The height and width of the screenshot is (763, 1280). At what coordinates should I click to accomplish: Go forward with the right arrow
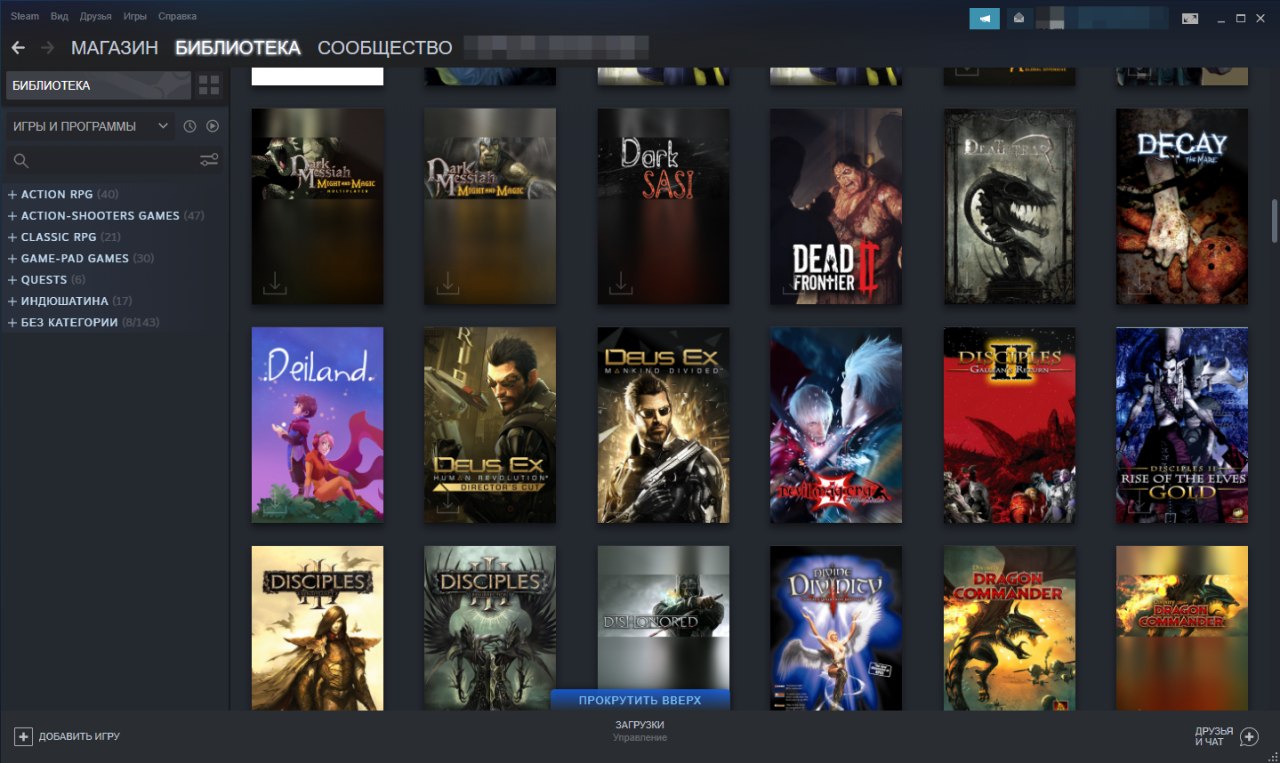47,48
